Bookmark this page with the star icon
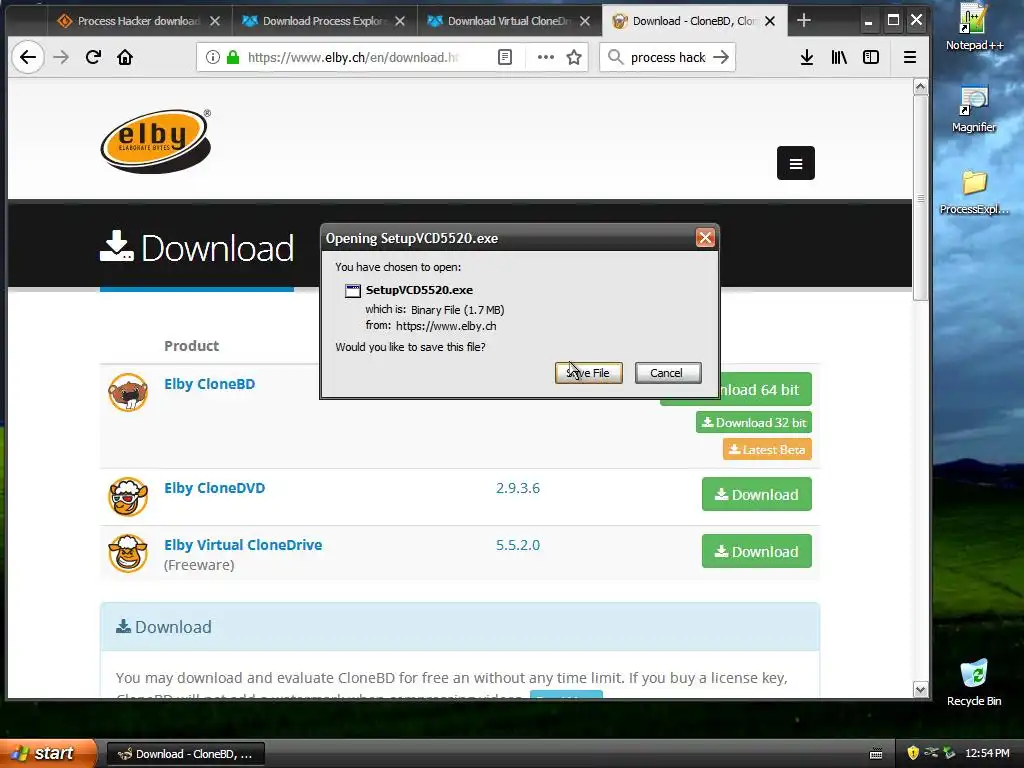 [x=574, y=57]
